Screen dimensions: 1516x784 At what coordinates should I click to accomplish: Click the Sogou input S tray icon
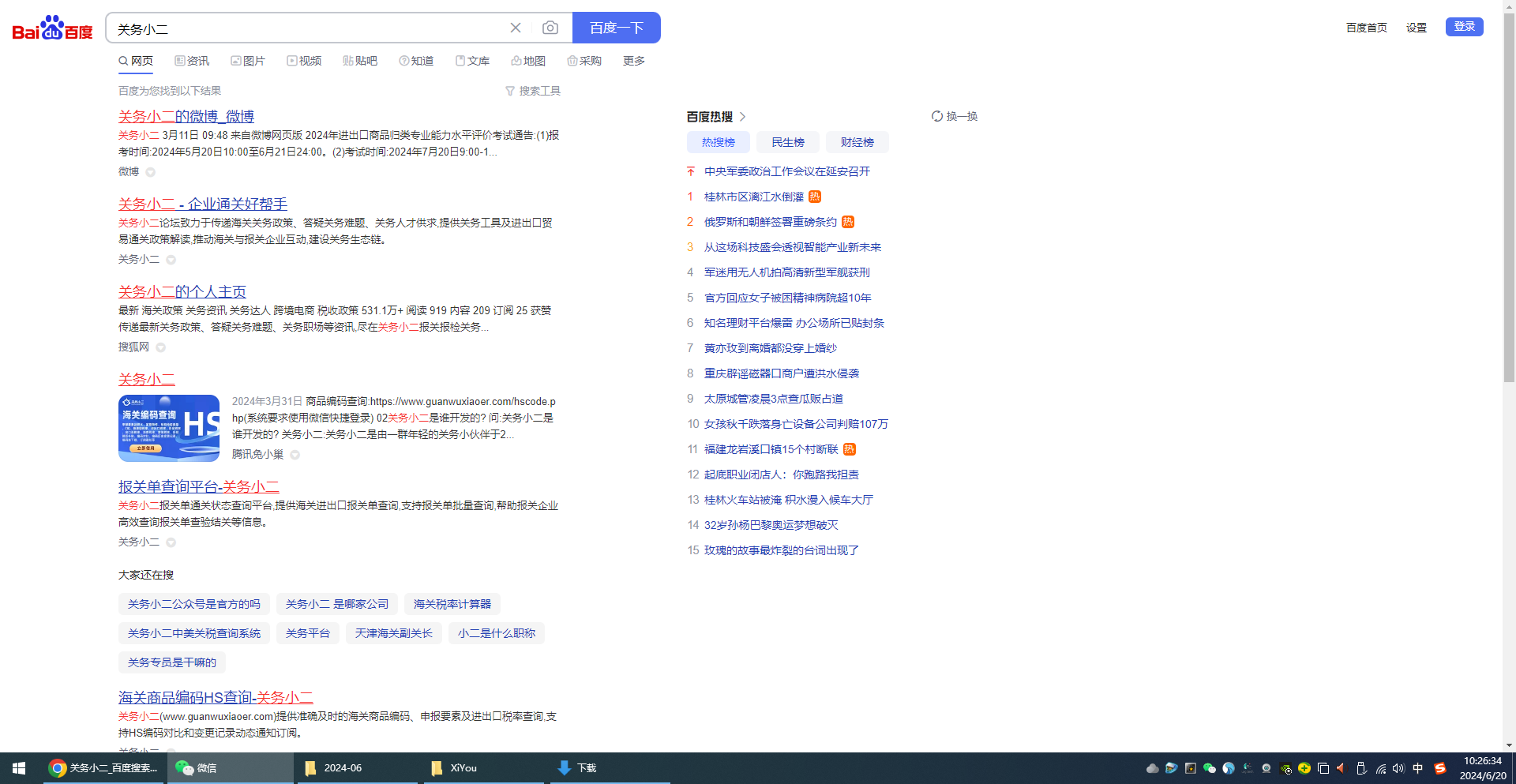point(1439,768)
